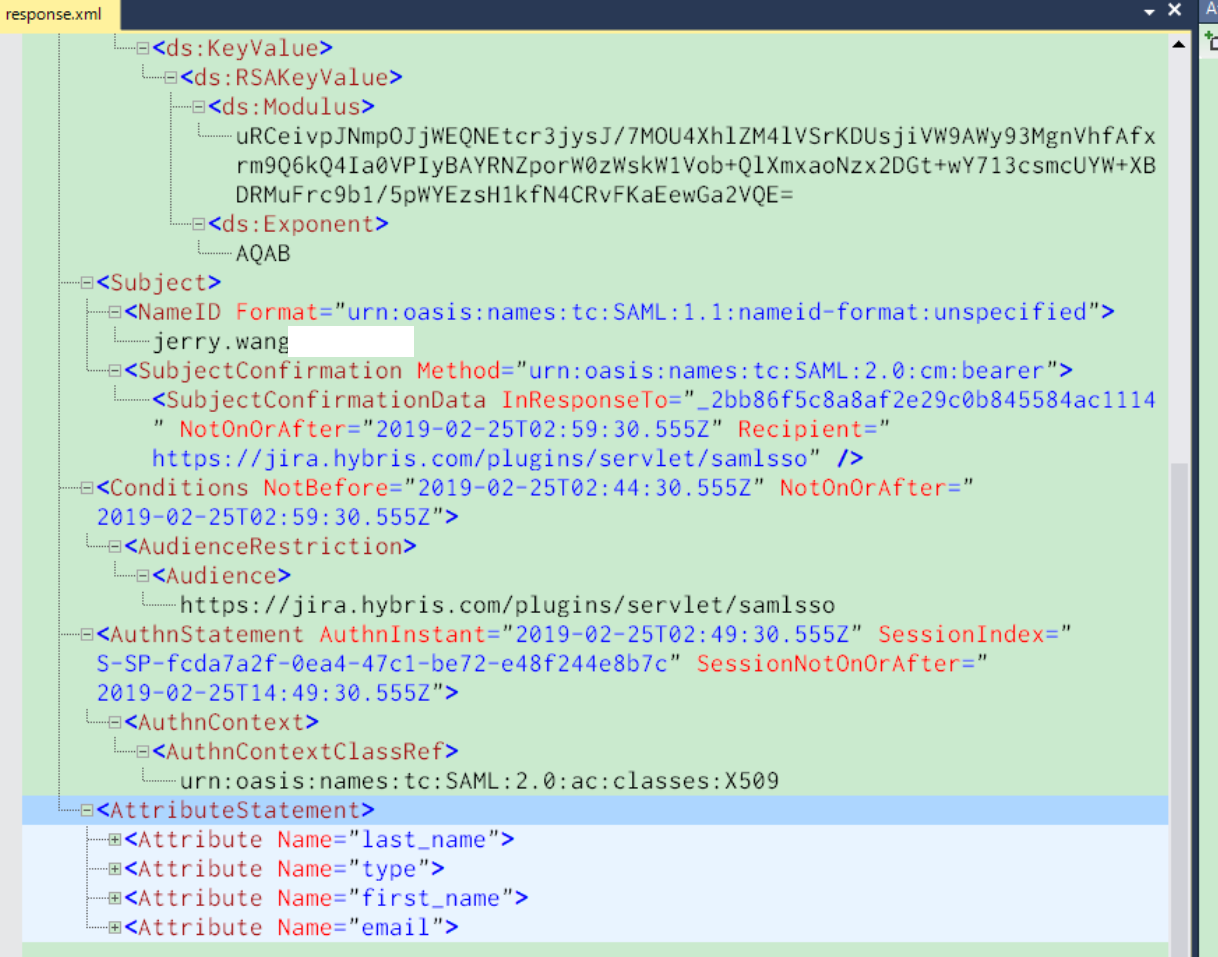Click the "email" attribute value
The width and height of the screenshot is (1218, 957).
396,928
